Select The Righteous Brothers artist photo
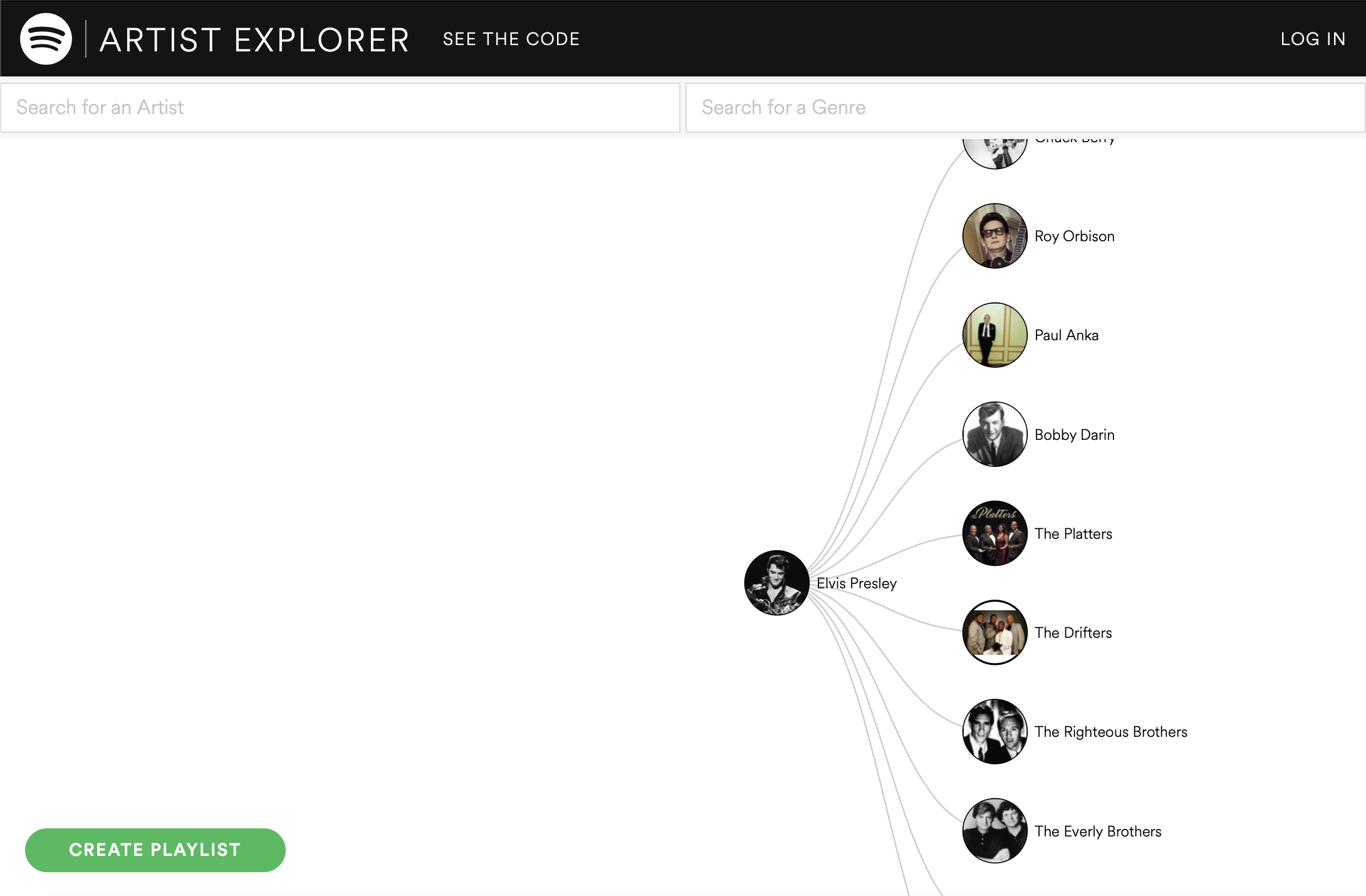Screen dimensions: 1366x896 click(x=994, y=731)
